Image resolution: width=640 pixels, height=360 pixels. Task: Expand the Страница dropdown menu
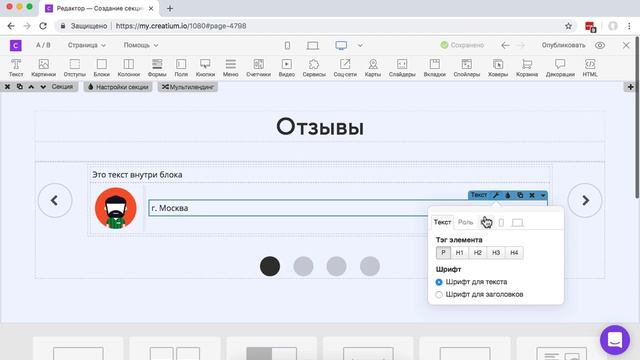[x=87, y=45]
